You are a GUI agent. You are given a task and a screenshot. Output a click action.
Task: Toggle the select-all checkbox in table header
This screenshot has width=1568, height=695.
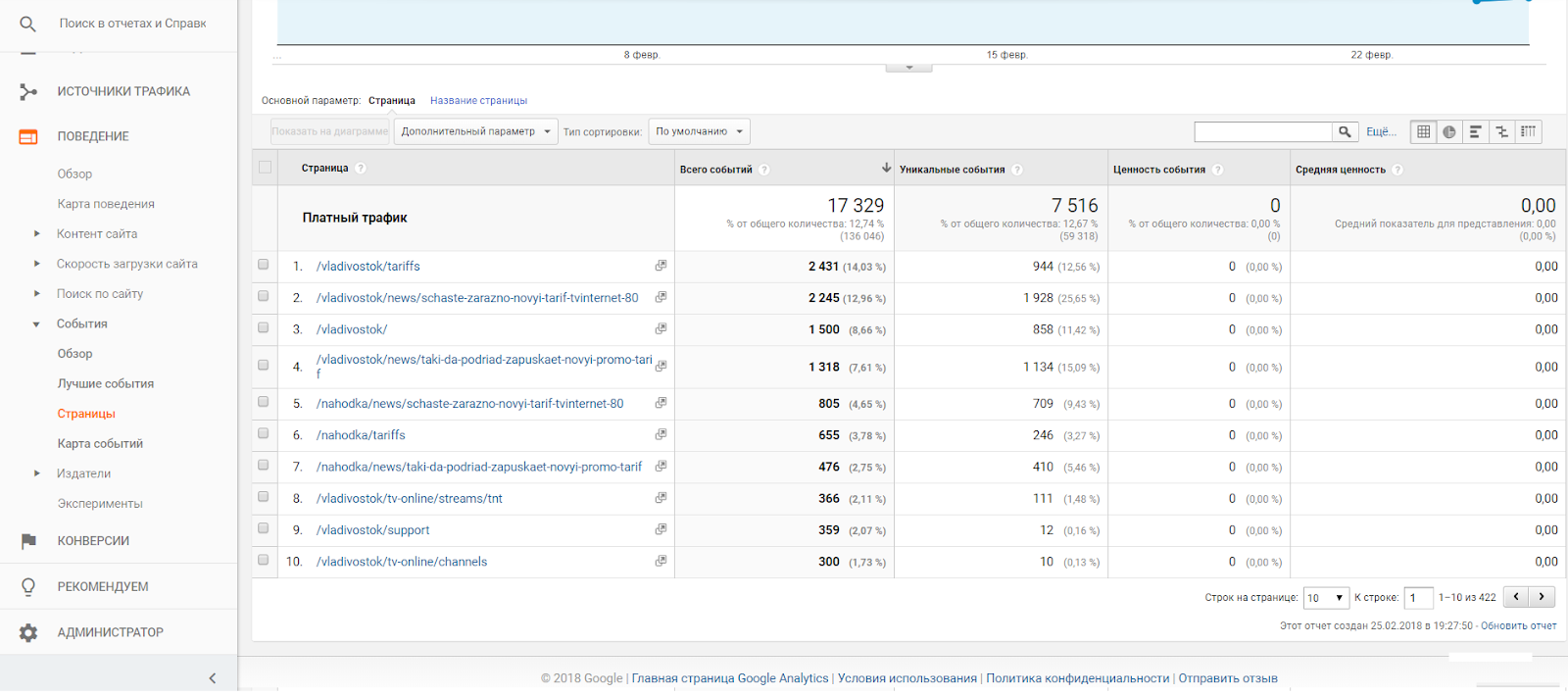(265, 167)
